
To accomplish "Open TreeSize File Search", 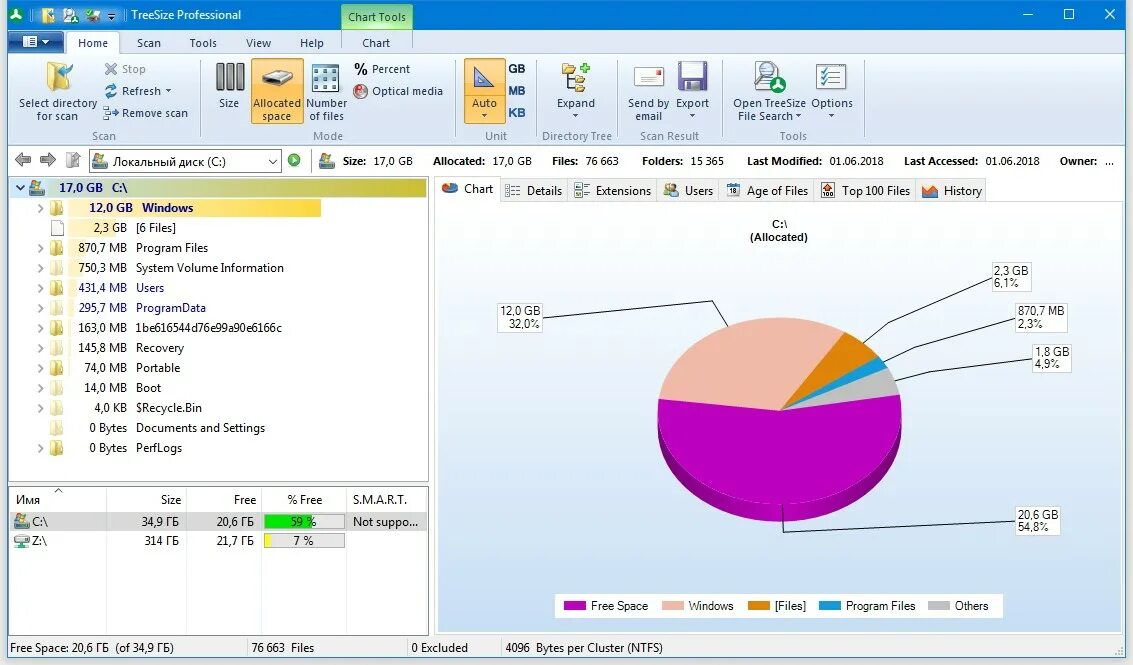I will [769, 91].
